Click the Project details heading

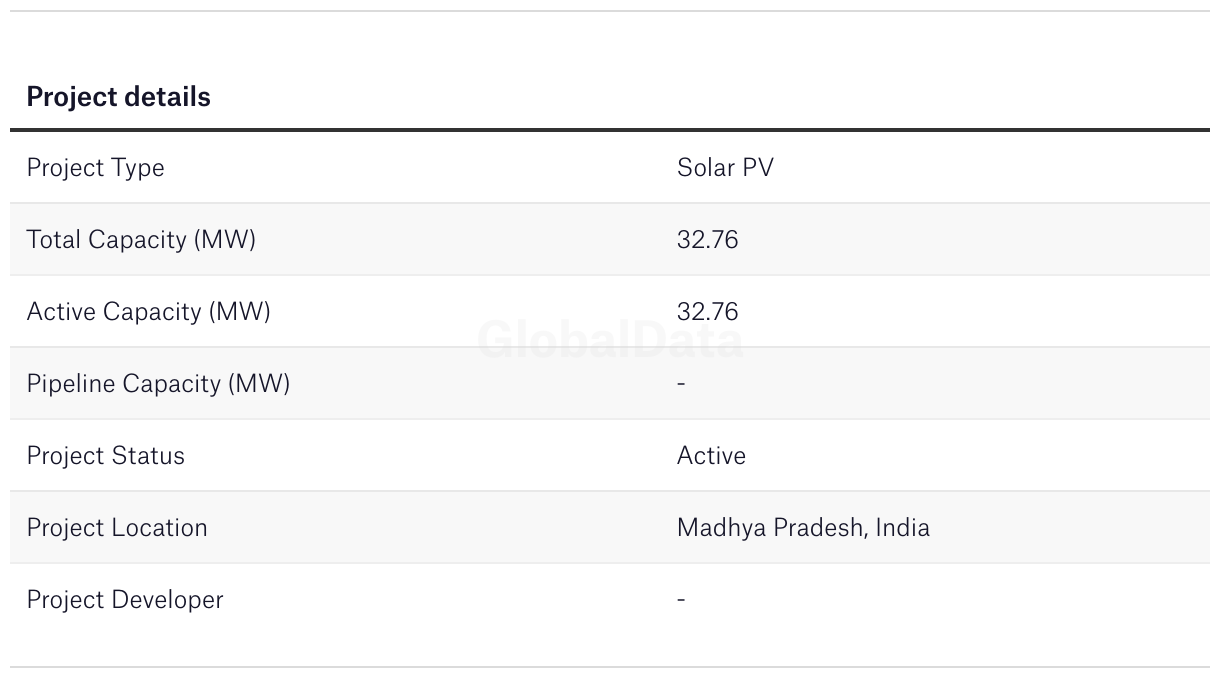click(118, 97)
